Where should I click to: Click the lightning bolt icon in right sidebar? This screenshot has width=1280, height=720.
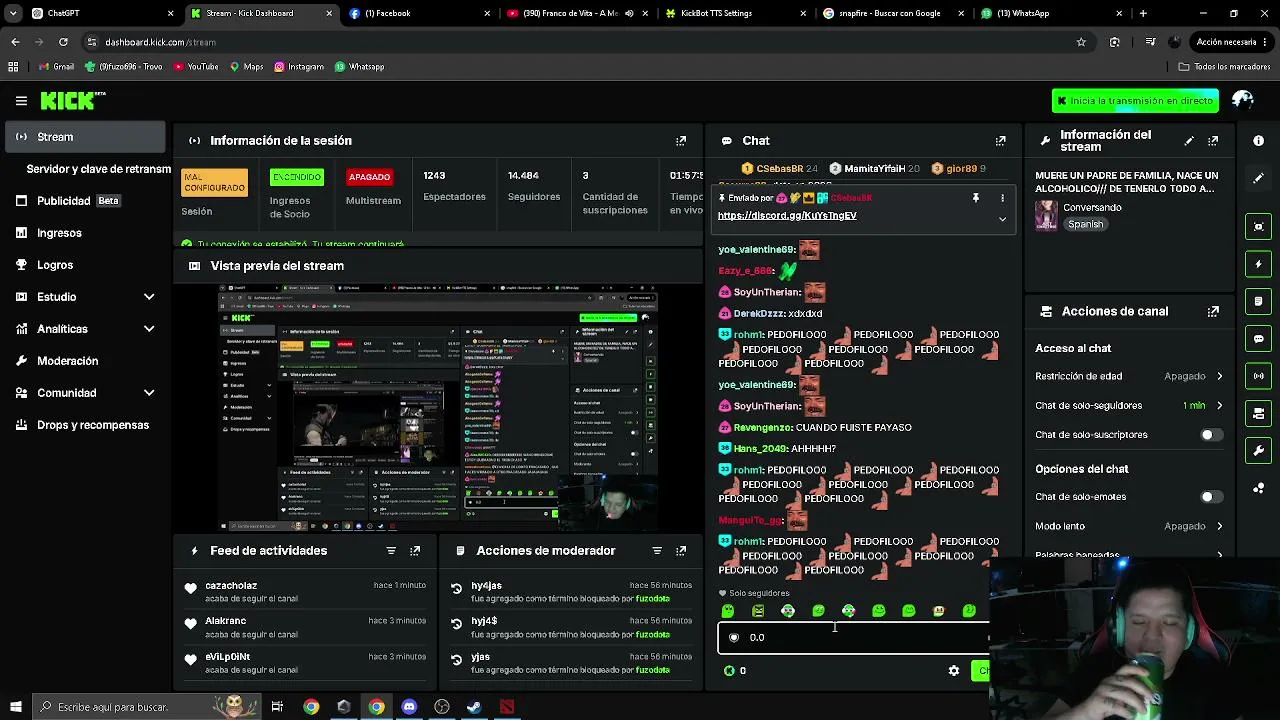(x=1259, y=264)
